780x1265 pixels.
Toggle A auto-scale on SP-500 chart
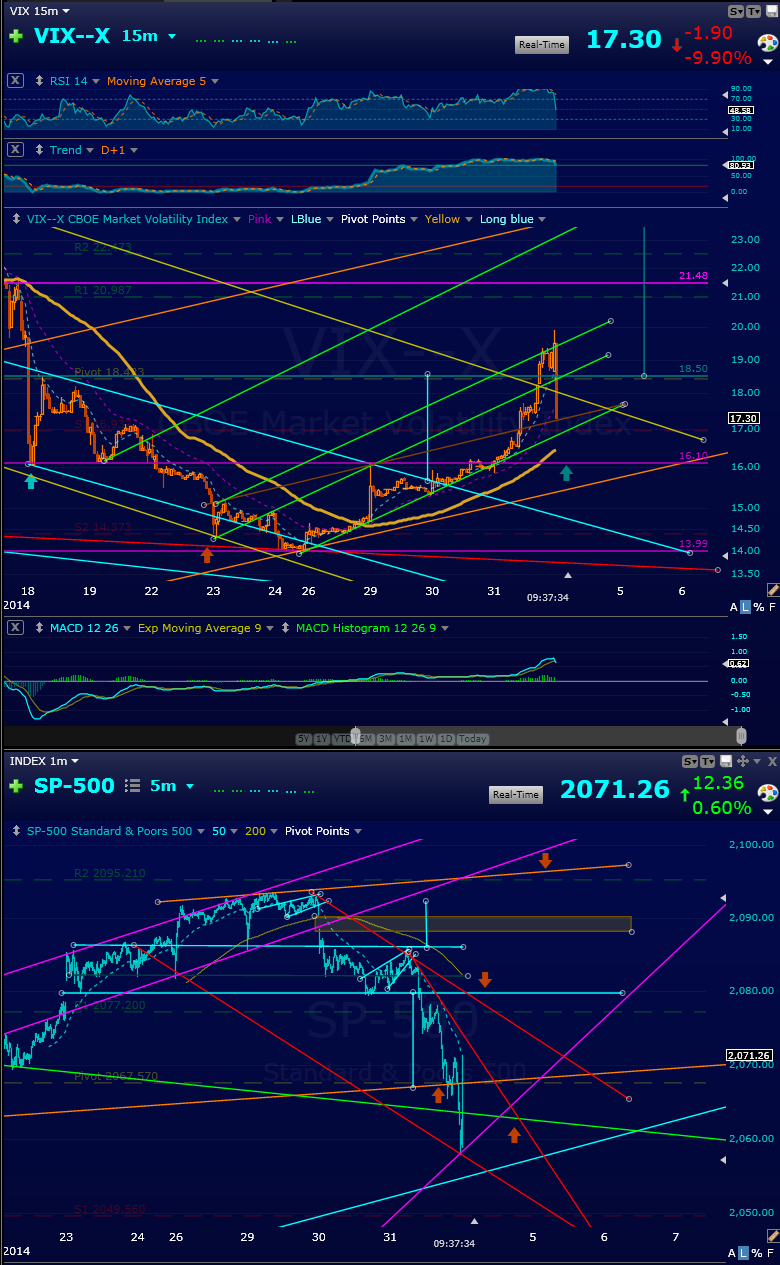click(x=733, y=1253)
